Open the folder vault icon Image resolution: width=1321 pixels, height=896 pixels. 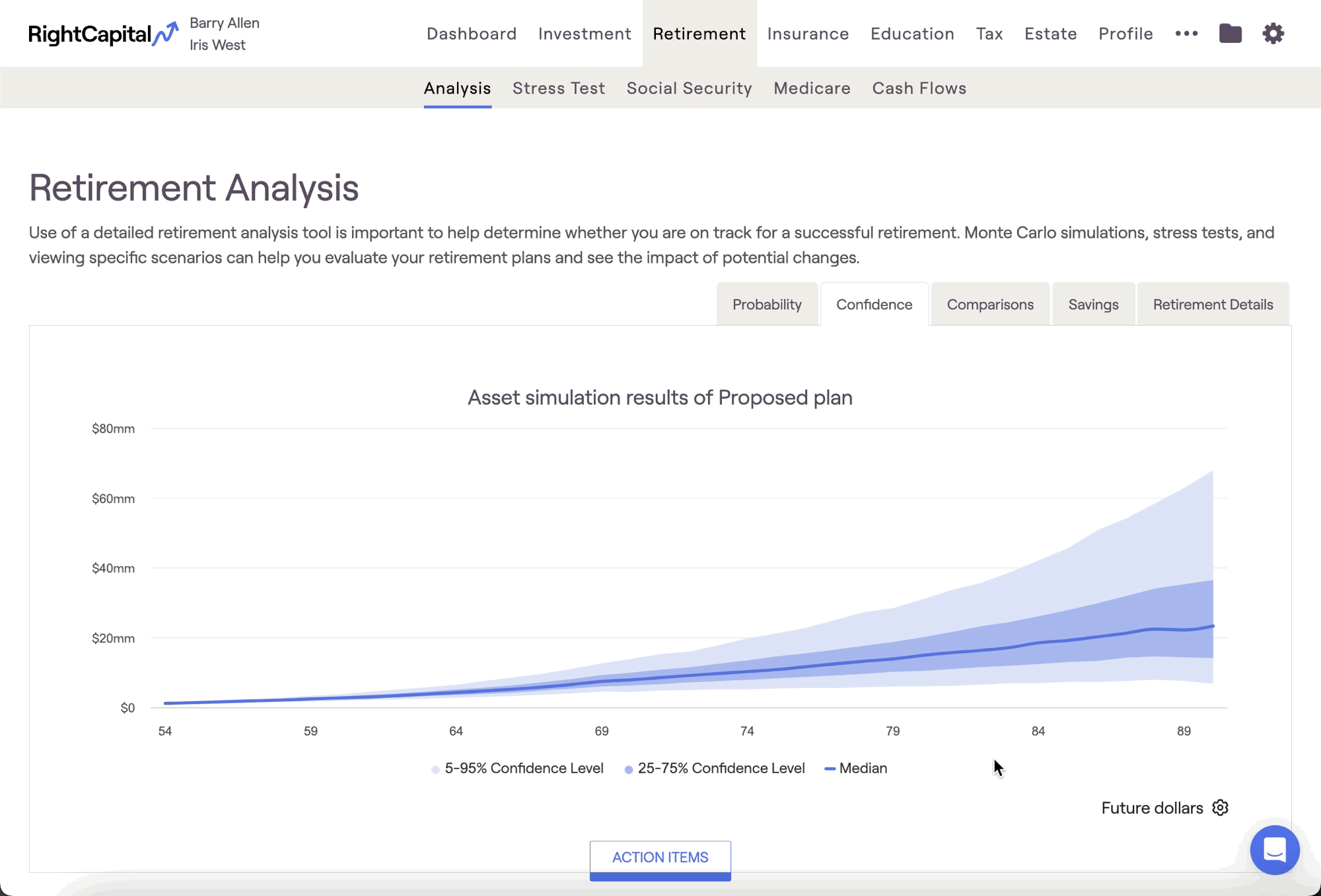click(1230, 33)
